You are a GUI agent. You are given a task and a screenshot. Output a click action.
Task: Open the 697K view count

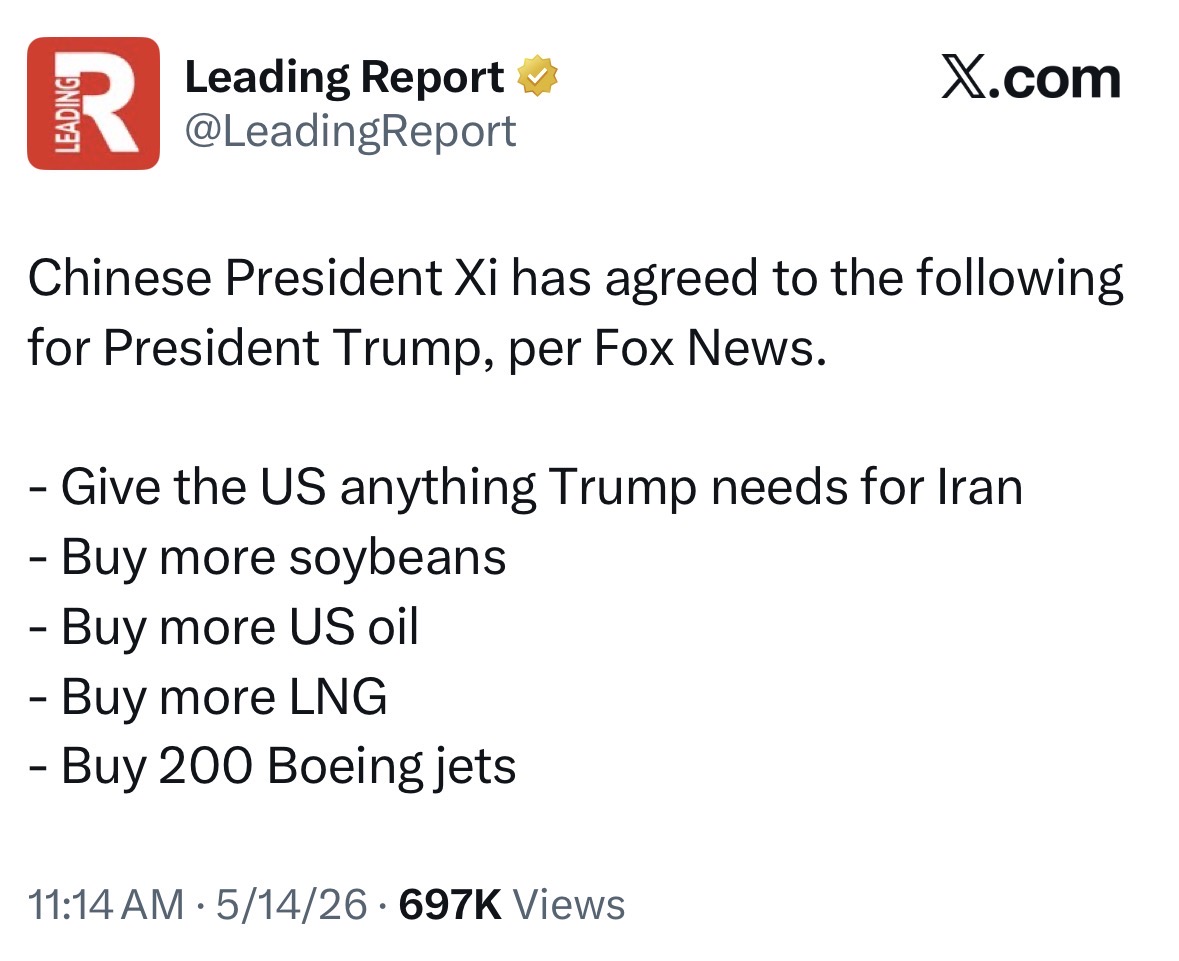450,904
